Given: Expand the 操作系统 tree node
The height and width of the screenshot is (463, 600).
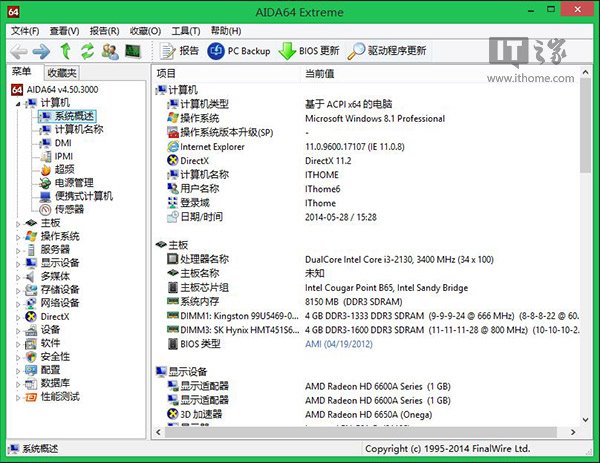Looking at the screenshot, I should 18,237.
